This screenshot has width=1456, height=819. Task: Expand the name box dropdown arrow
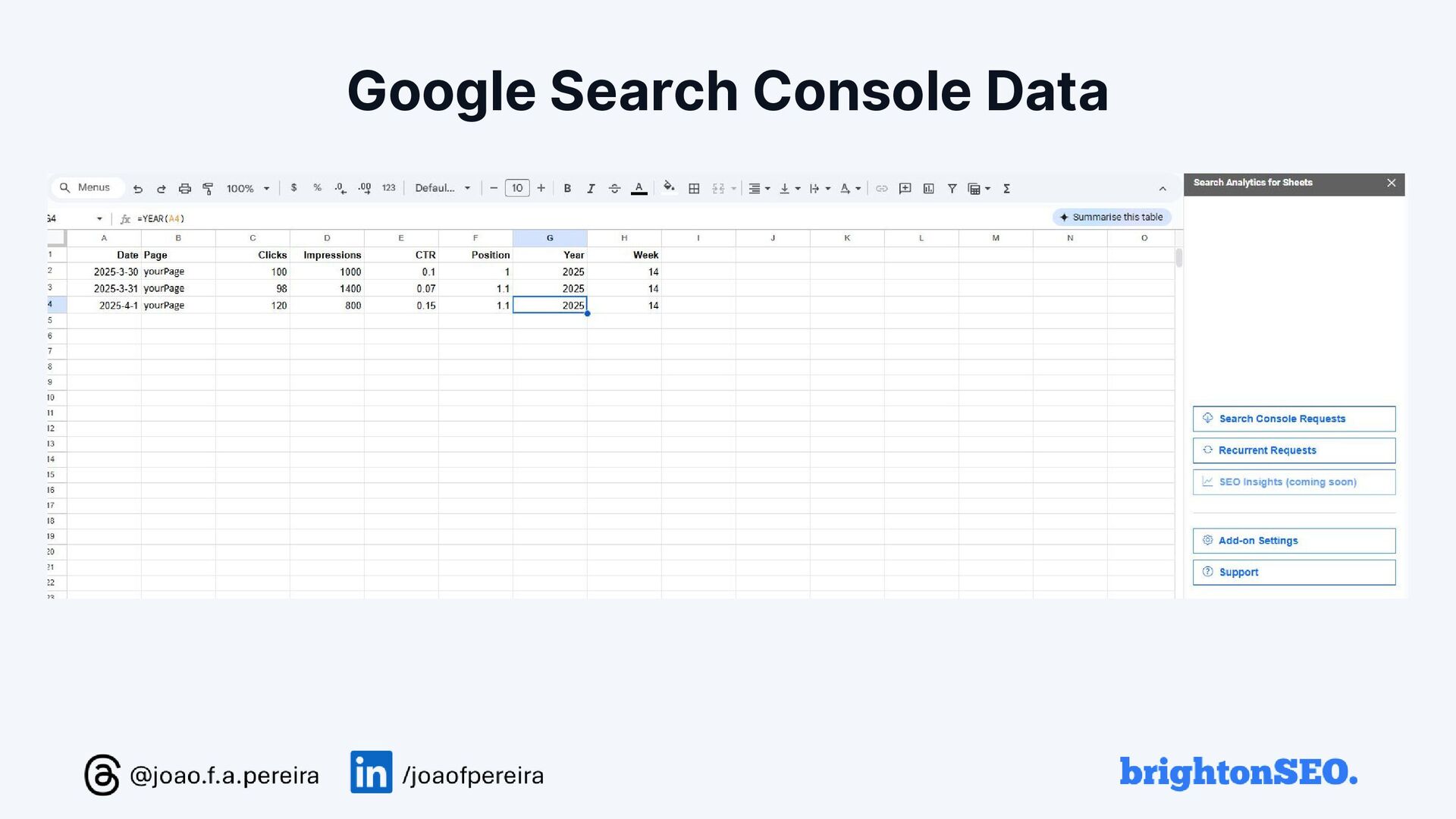[99, 219]
